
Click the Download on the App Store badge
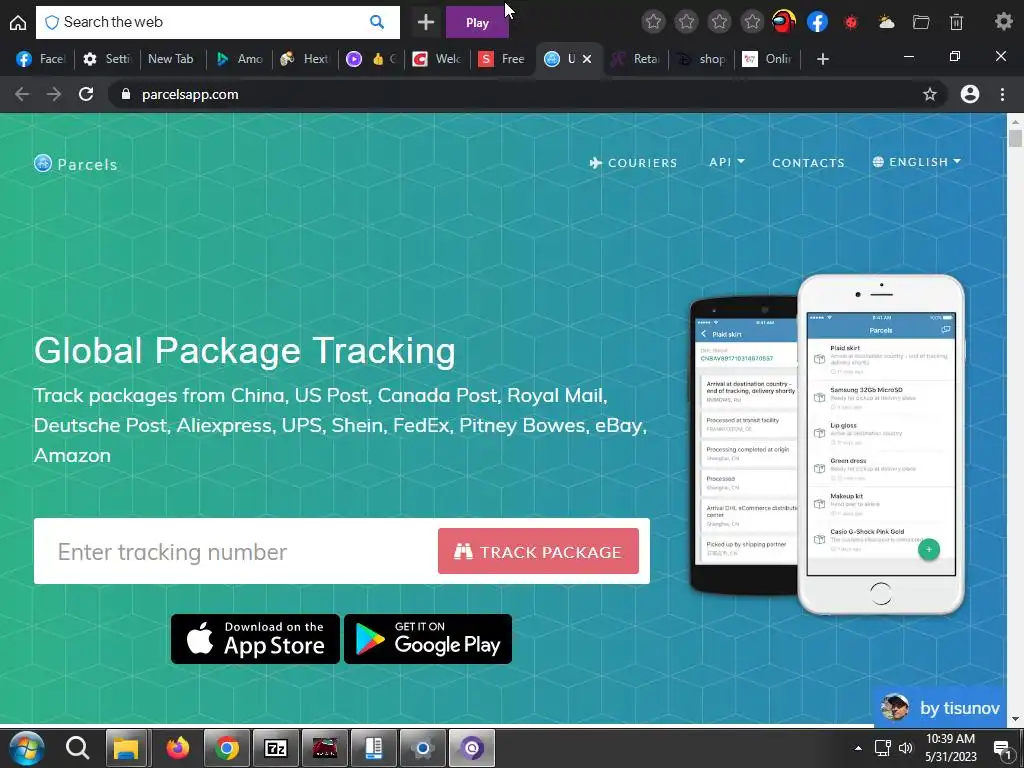click(x=255, y=639)
